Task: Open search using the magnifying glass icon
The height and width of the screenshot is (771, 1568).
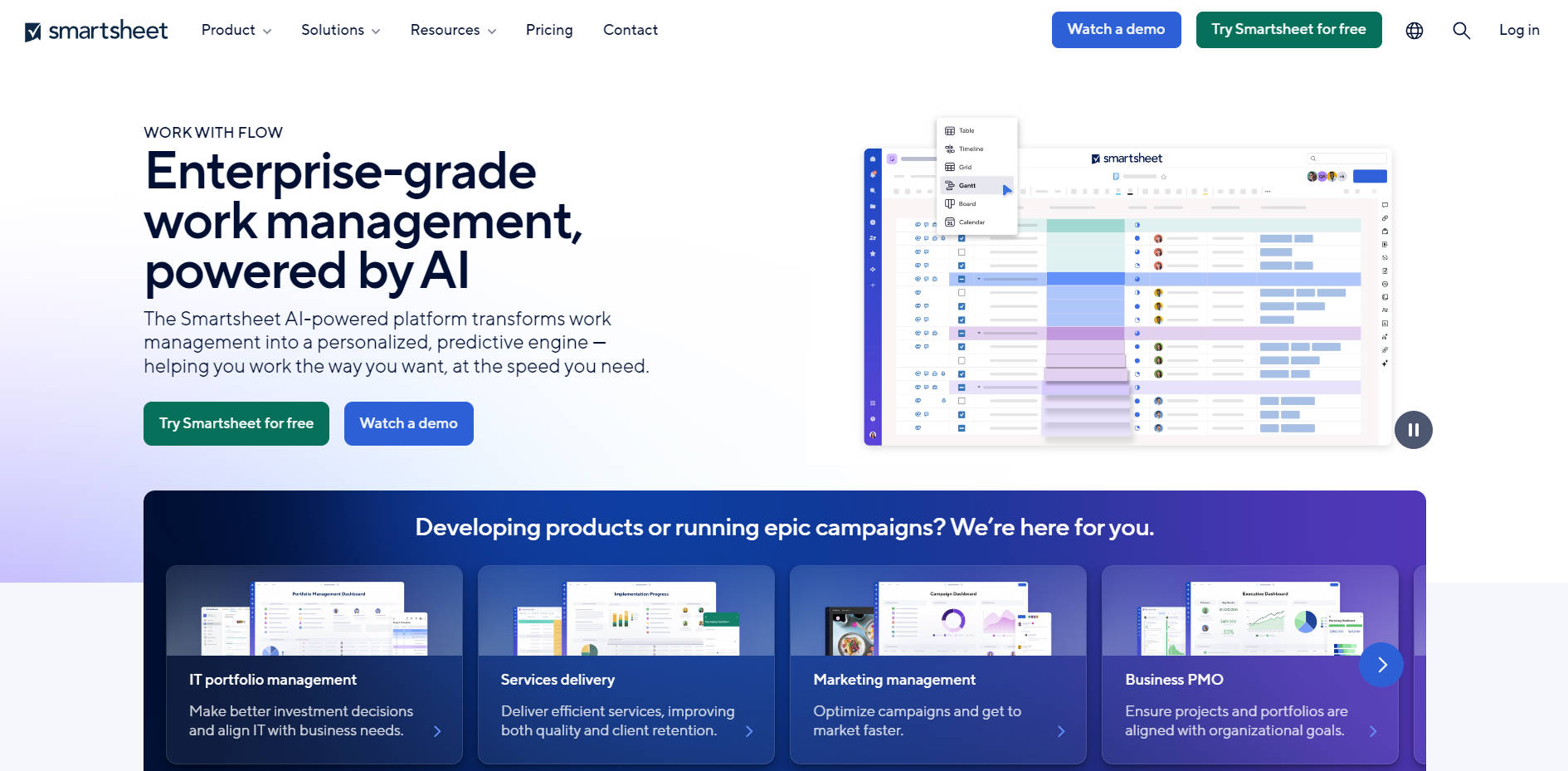Action: pos(1461,30)
